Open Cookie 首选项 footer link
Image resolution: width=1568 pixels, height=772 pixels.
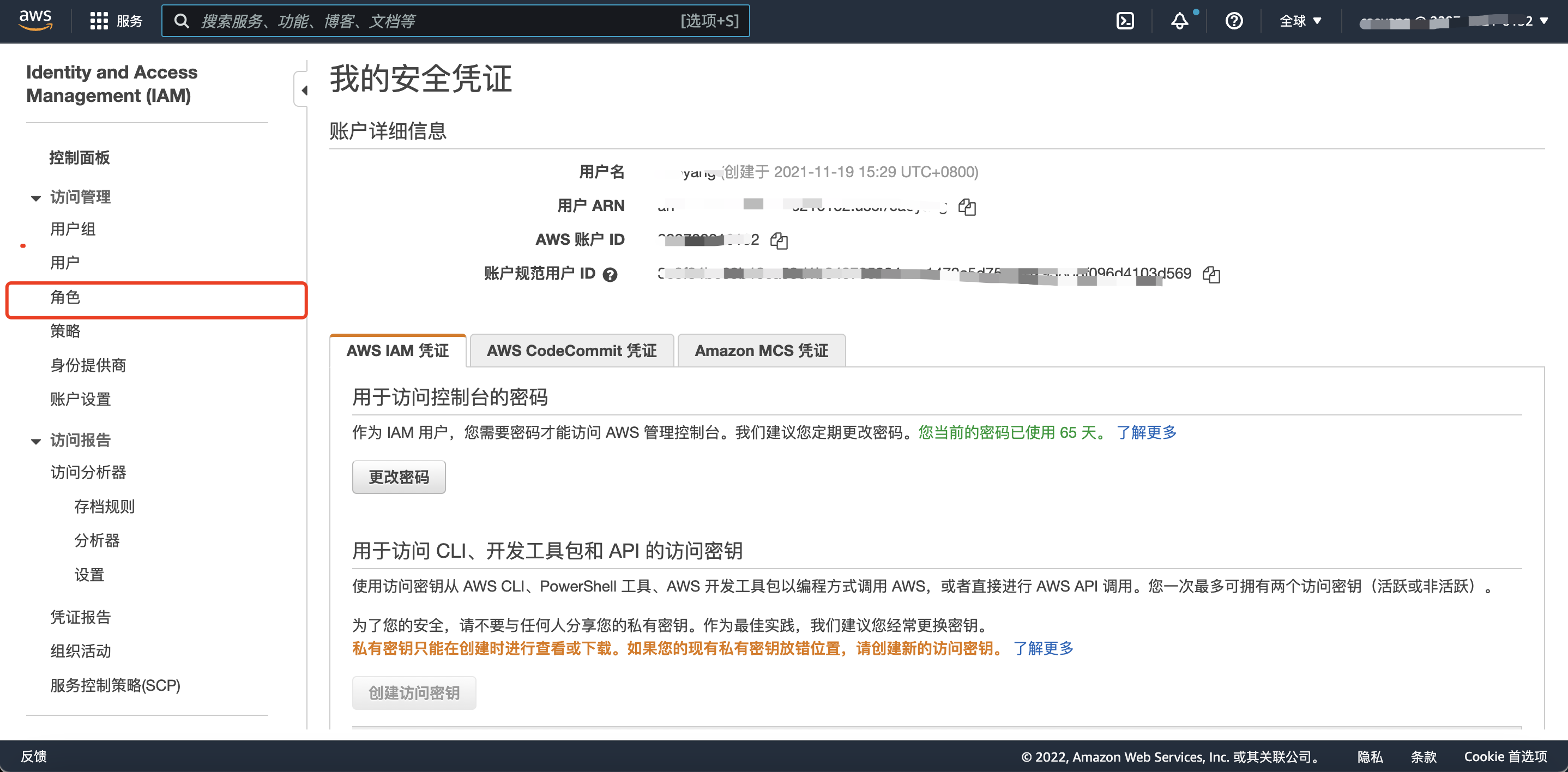coord(1505,757)
